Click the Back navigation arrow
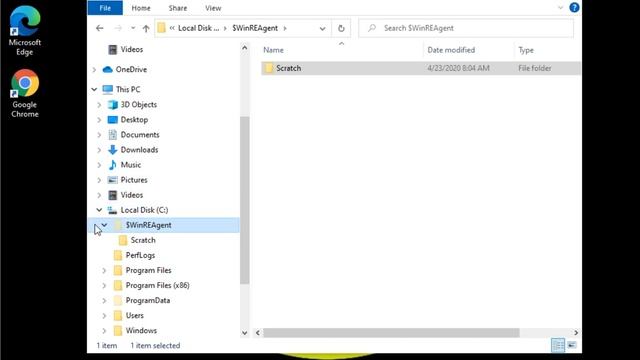The image size is (640, 360). tap(100, 28)
